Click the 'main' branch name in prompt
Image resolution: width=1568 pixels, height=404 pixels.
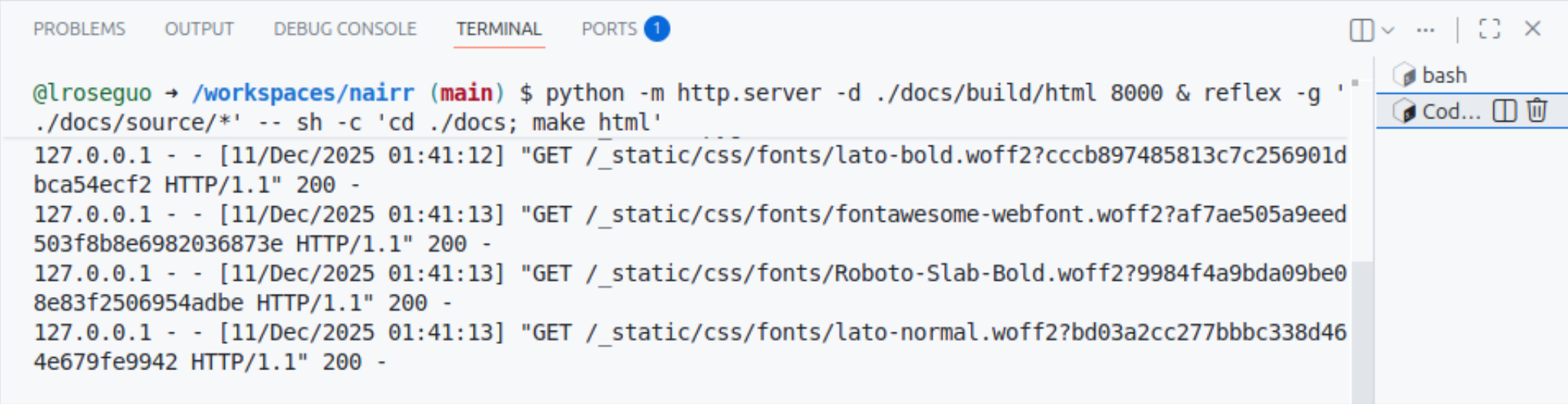tap(467, 93)
